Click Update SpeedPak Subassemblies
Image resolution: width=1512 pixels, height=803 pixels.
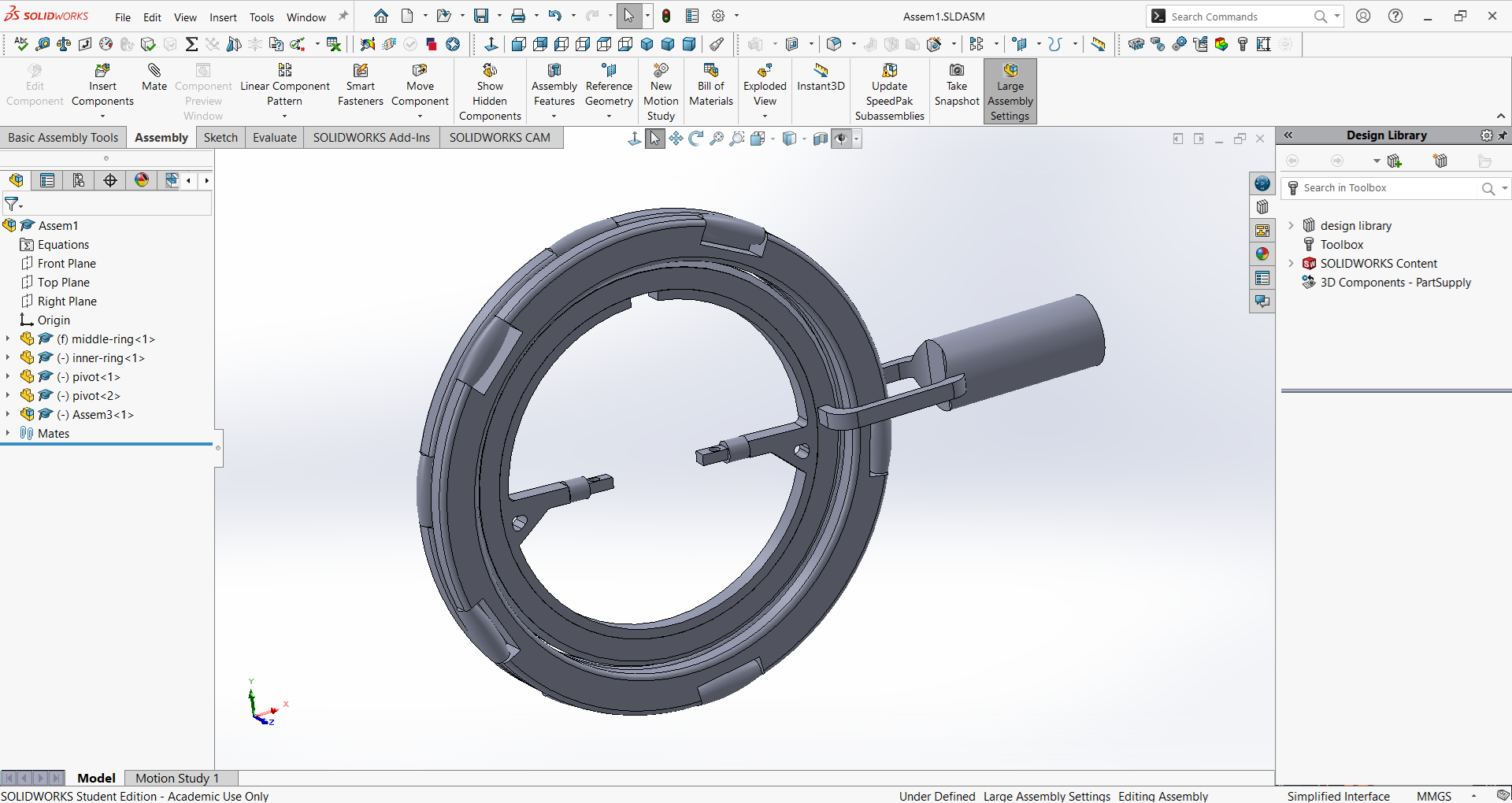pos(889,92)
